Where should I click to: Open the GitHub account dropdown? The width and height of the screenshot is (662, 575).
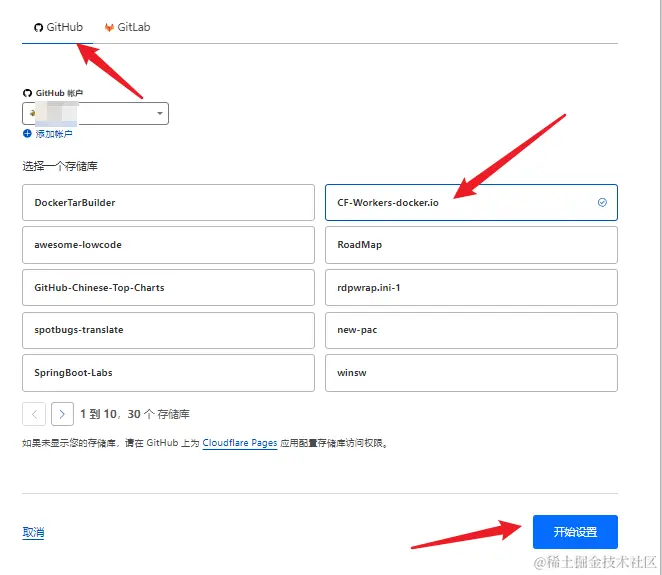(x=95, y=113)
